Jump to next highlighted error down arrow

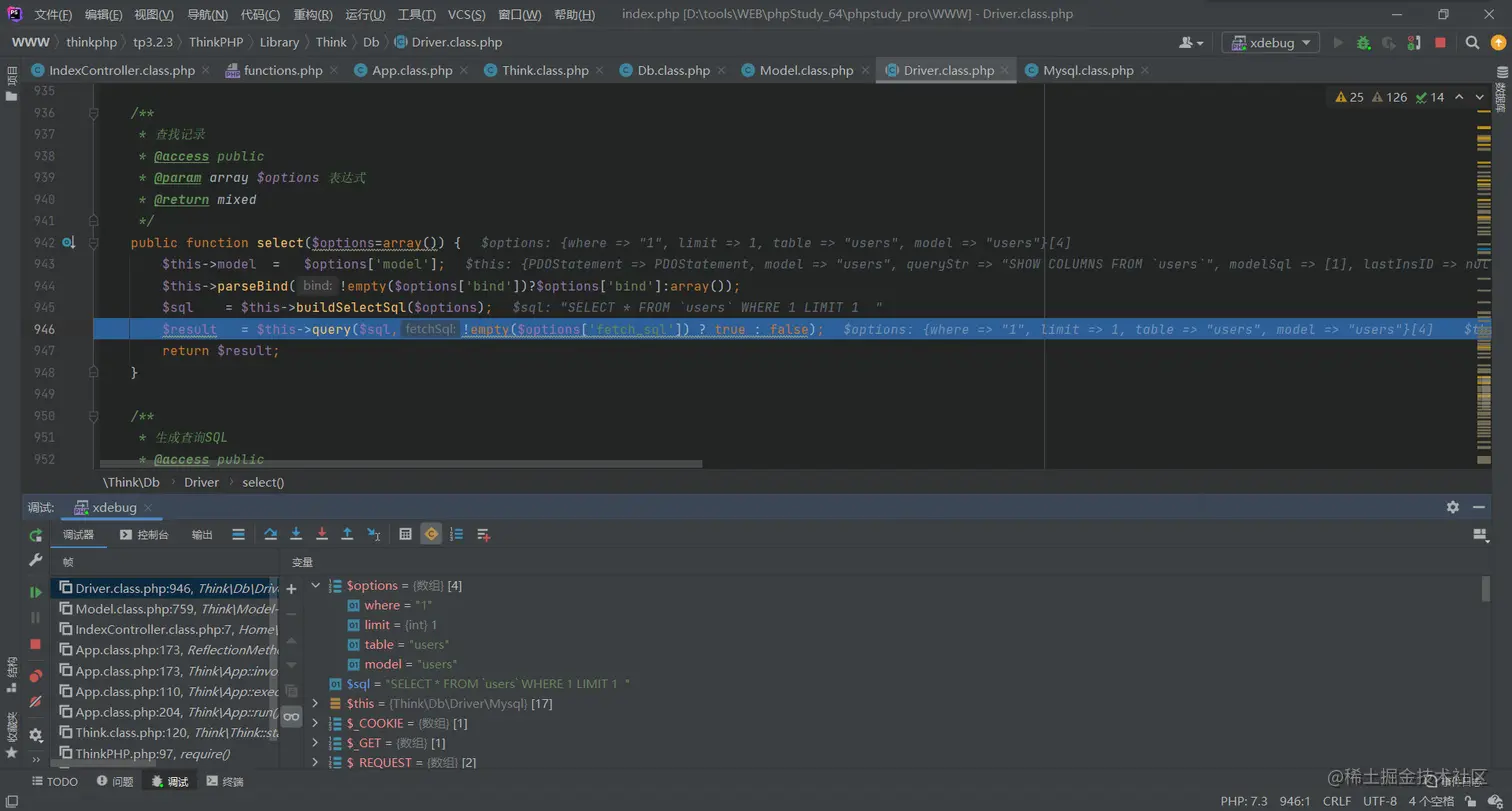coord(1480,97)
